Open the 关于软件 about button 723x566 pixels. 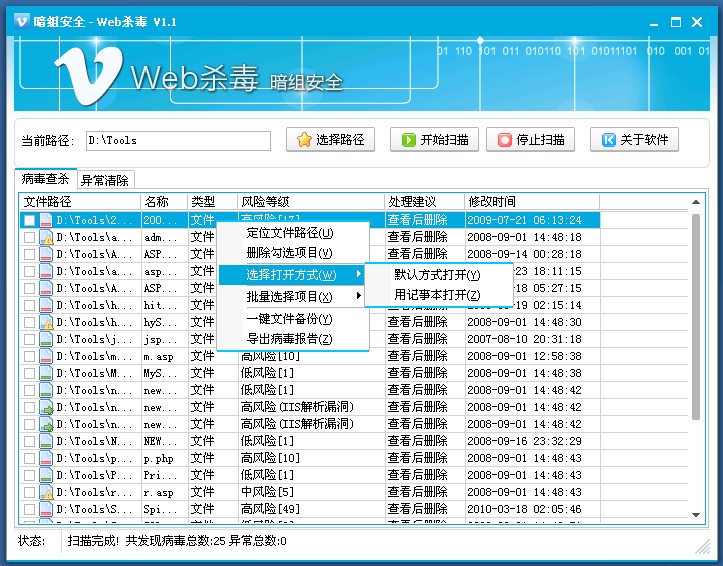(x=634, y=140)
